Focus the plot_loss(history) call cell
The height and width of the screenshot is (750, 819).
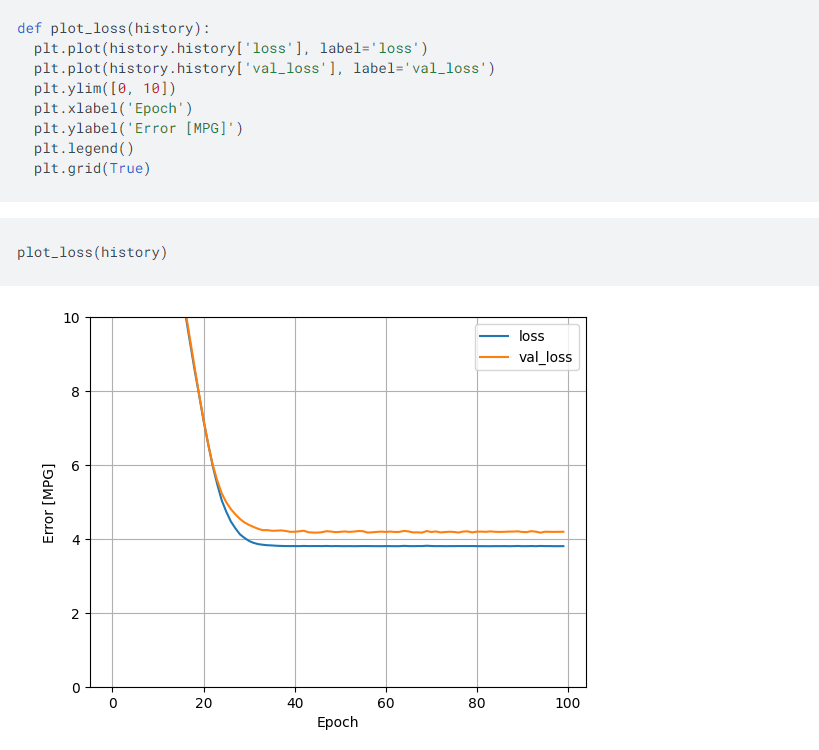pyautogui.click(x=92, y=252)
